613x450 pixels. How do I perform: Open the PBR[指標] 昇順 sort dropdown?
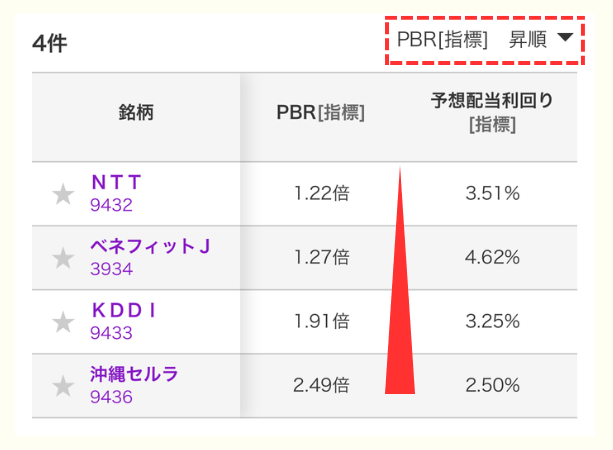484,40
